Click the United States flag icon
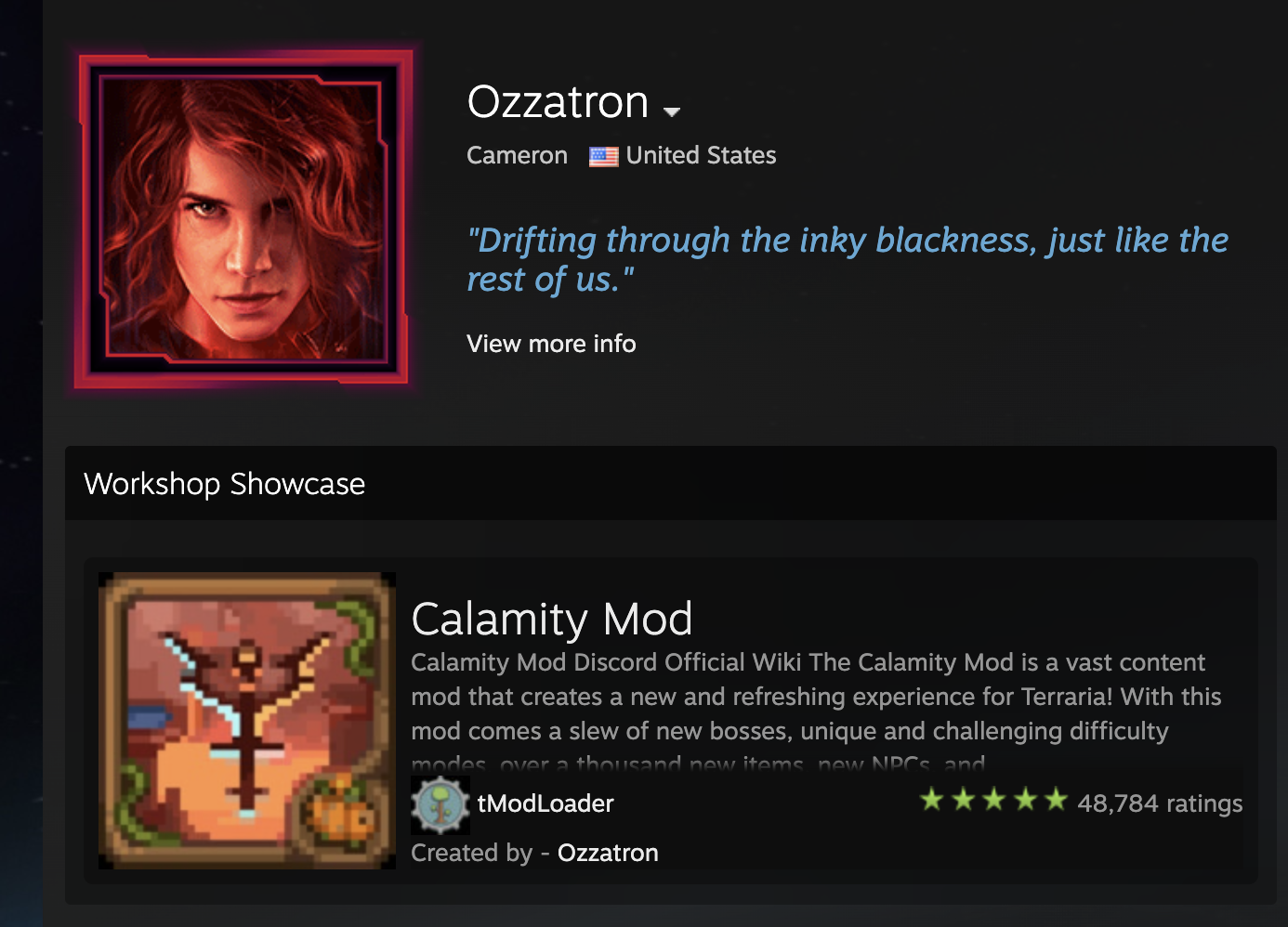Viewport: 1288px width, 927px height. pos(603,156)
